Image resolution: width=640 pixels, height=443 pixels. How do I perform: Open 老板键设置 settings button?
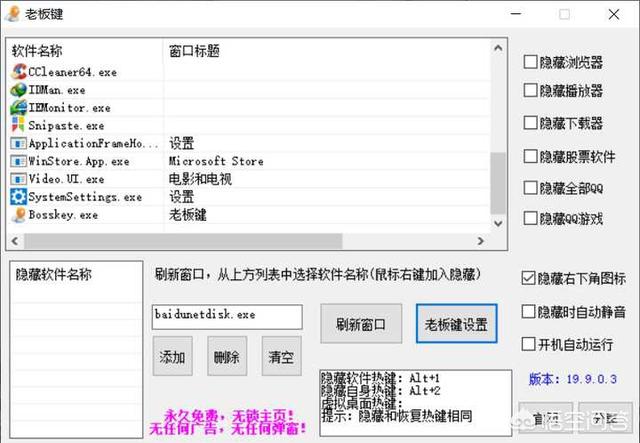point(456,323)
